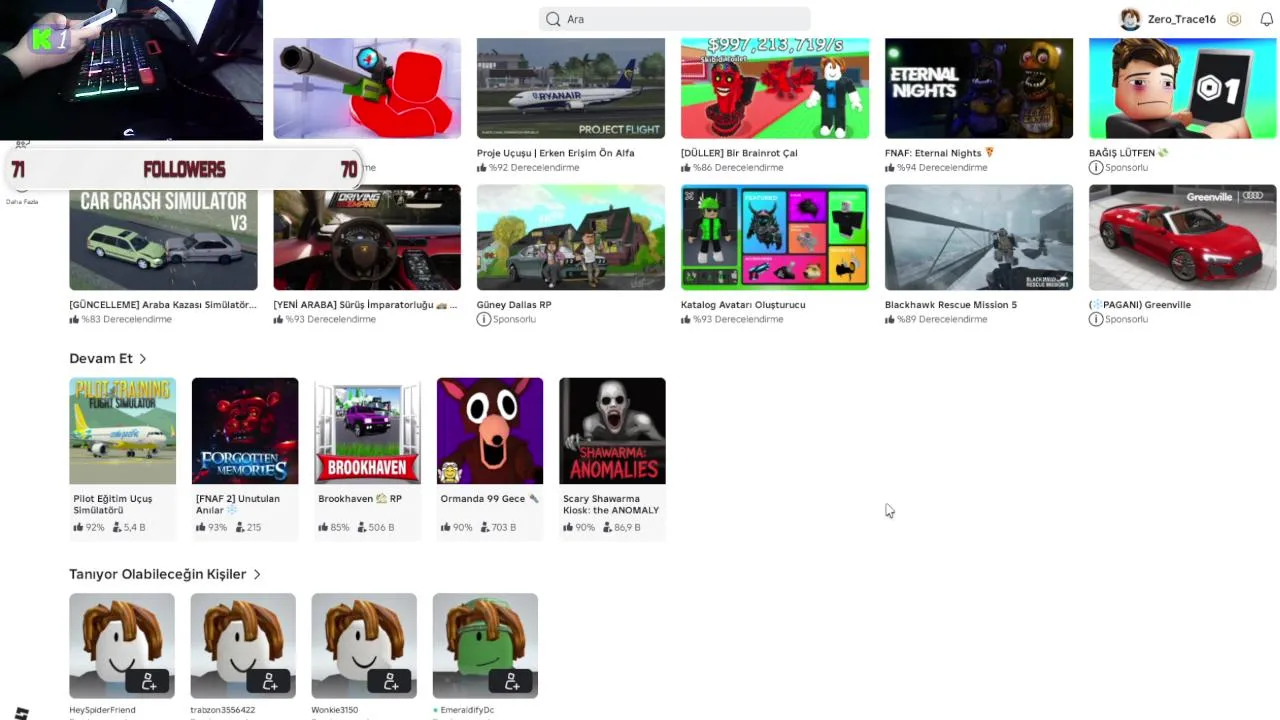Click thumbs-up icon under Blackhawk Rescue
This screenshot has width=1280, height=720.
click(x=890, y=319)
